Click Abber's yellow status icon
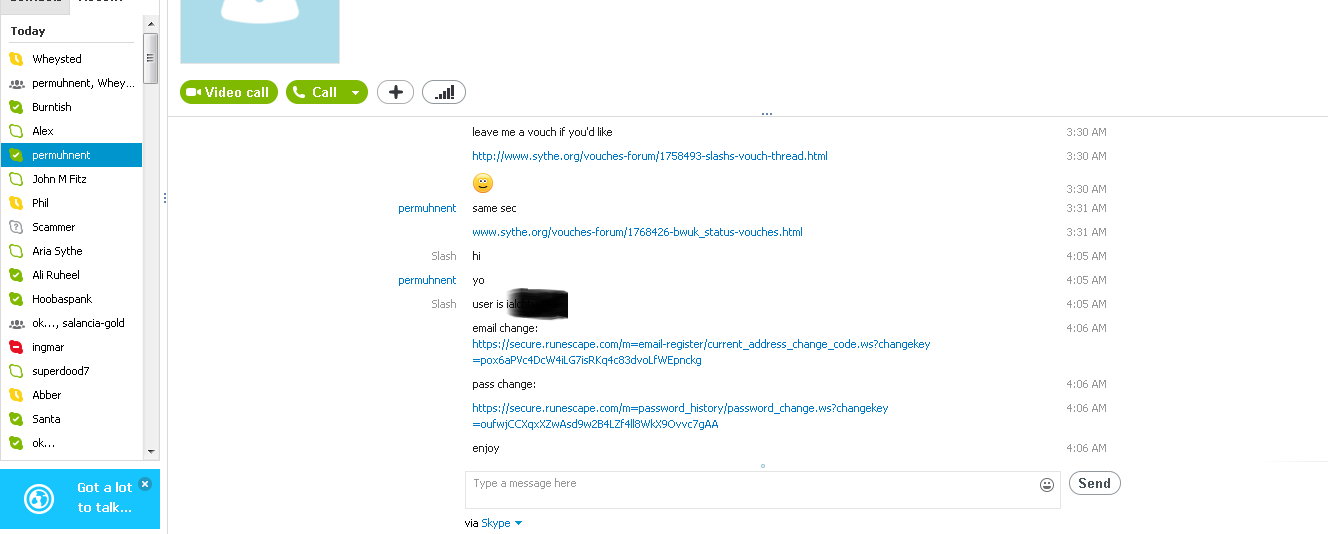 click(16, 395)
